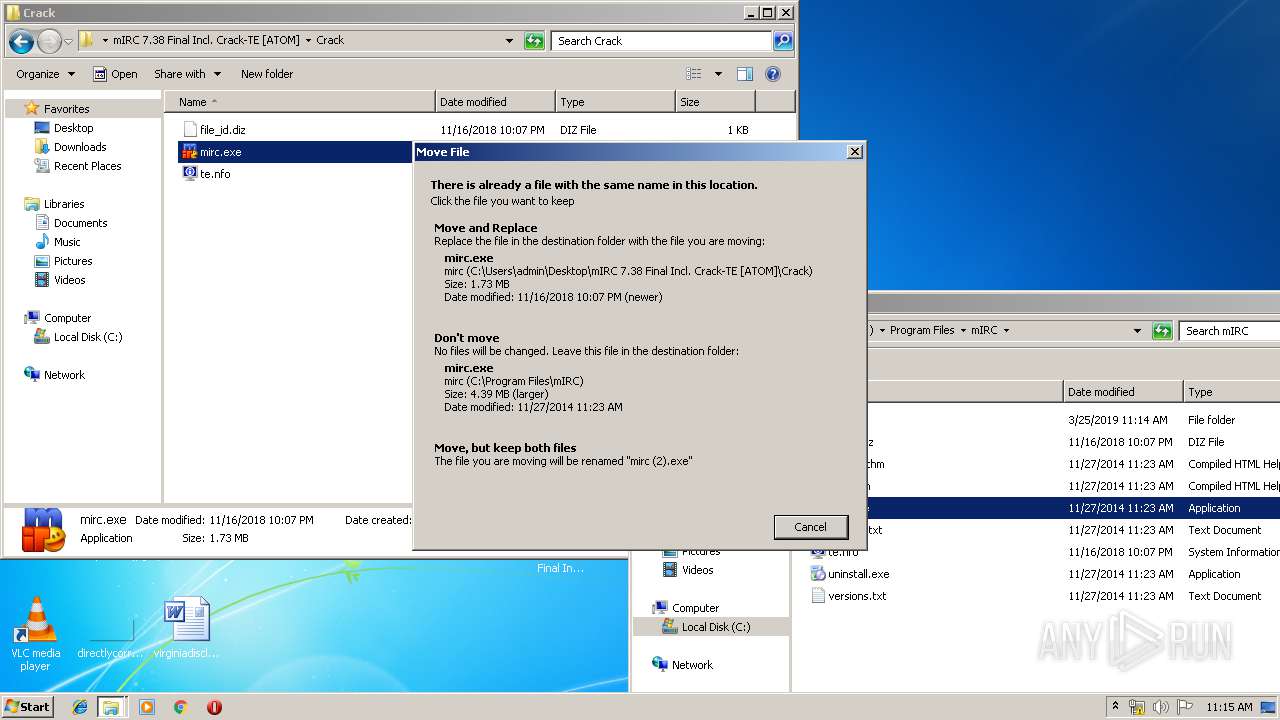The height and width of the screenshot is (720, 1280).
Task: Open VLC media player desktop shortcut
Action: pos(36,634)
